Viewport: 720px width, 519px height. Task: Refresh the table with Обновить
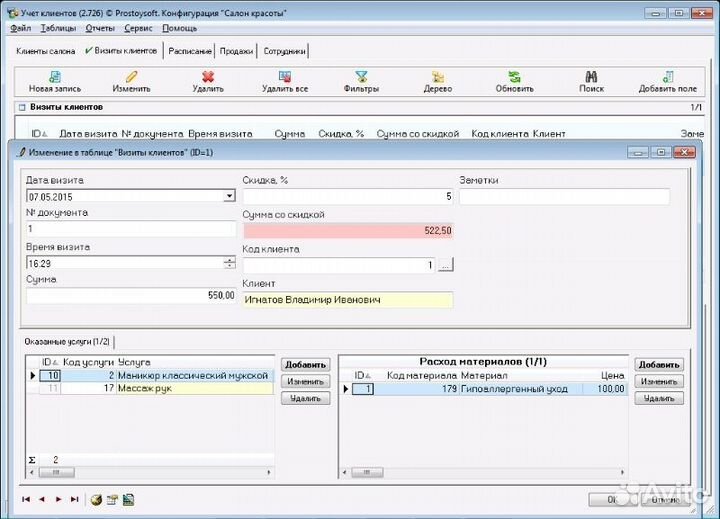(x=514, y=77)
